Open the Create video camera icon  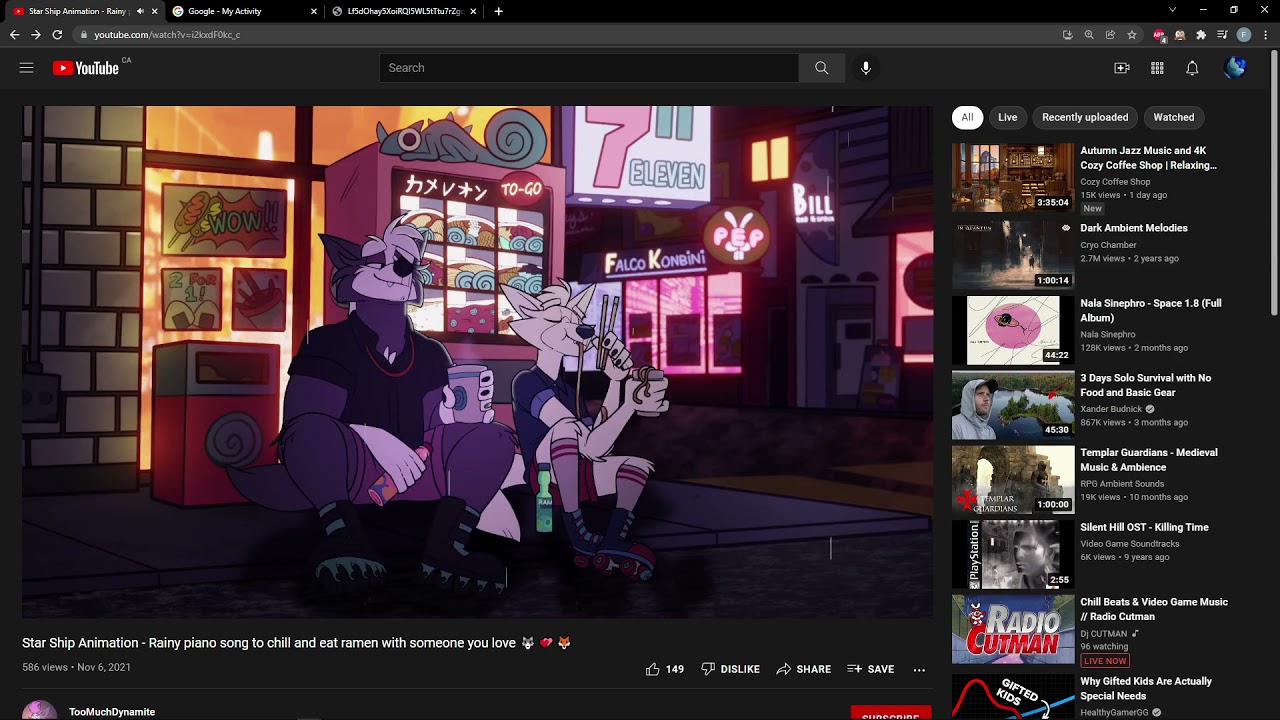[1122, 68]
